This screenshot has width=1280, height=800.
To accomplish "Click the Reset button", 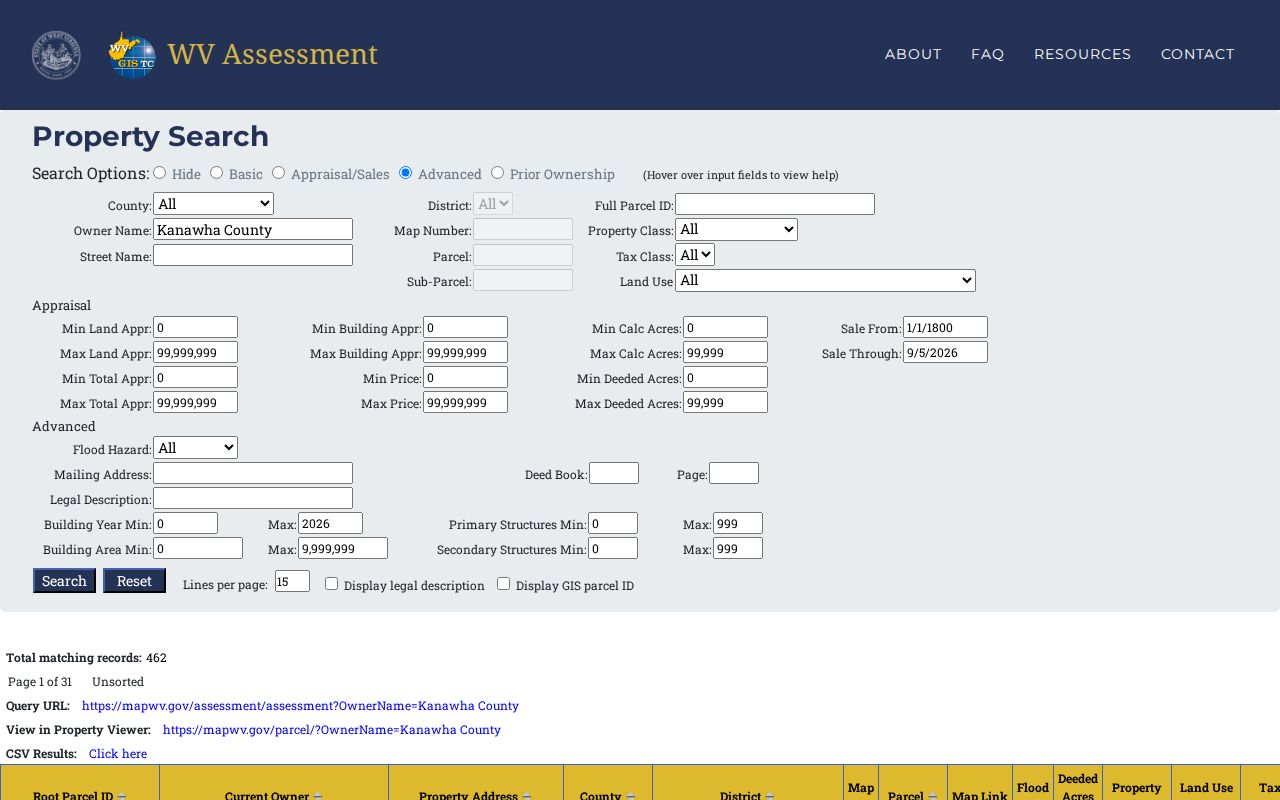I will pyautogui.click(x=134, y=581).
